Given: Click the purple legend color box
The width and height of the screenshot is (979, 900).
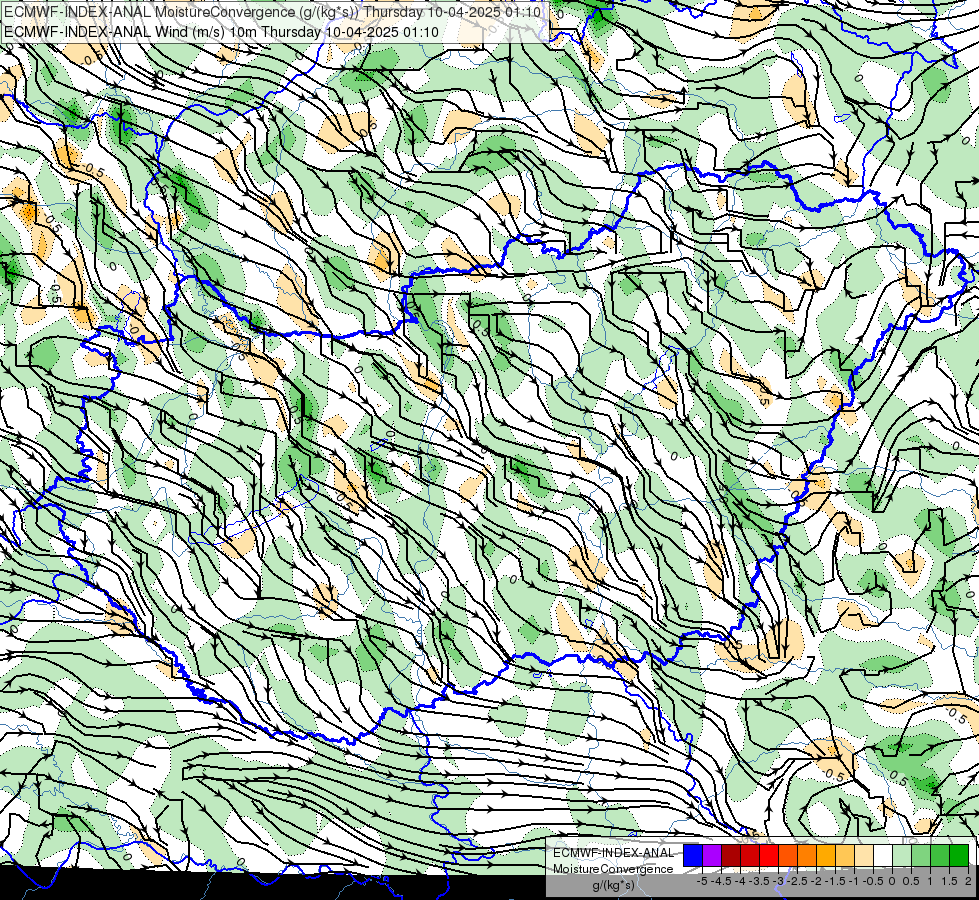Looking at the screenshot, I should pyautogui.click(x=712, y=855).
